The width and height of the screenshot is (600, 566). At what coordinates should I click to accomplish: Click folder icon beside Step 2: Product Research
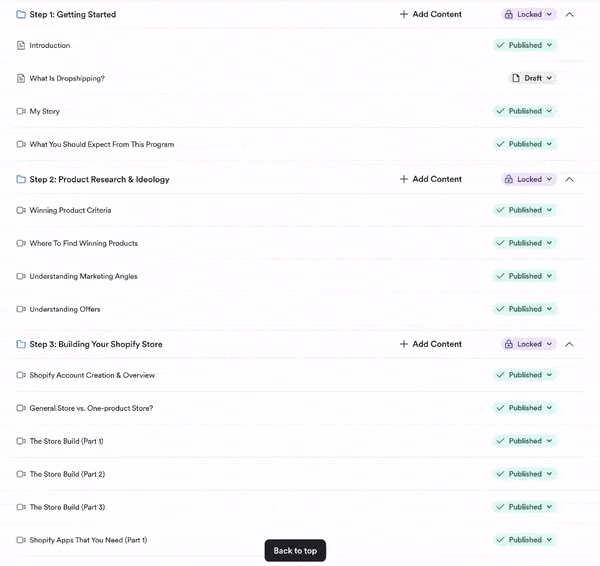[x=21, y=180]
